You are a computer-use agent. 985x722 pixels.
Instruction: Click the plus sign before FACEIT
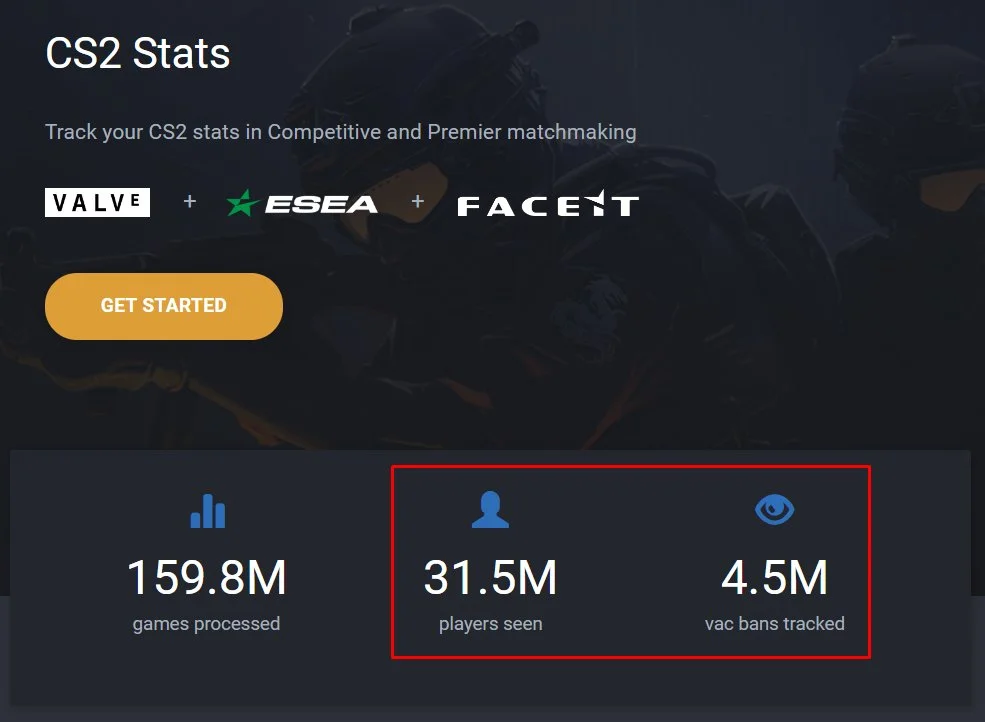[x=418, y=201]
